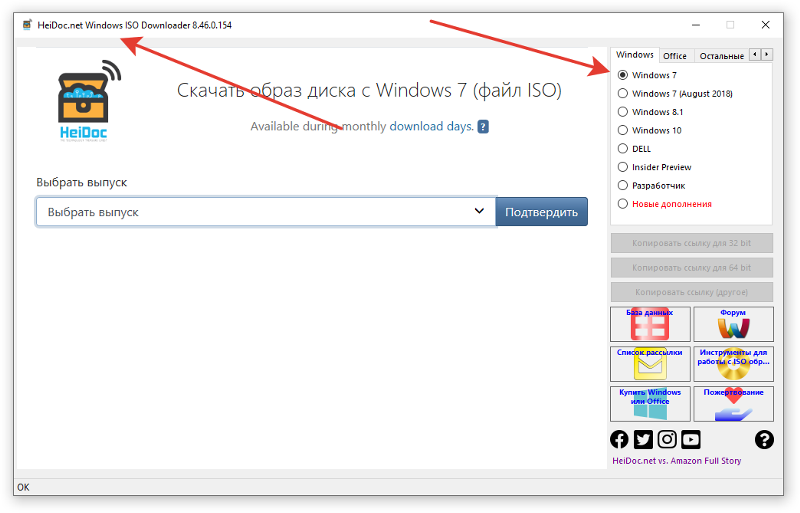Switch to the Windows tab
The image size is (800, 513).
coord(634,55)
